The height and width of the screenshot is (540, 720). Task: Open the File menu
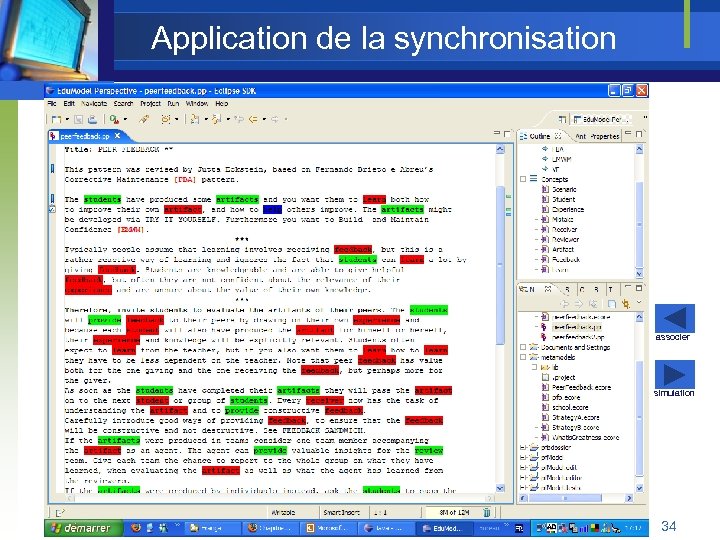(x=52, y=104)
